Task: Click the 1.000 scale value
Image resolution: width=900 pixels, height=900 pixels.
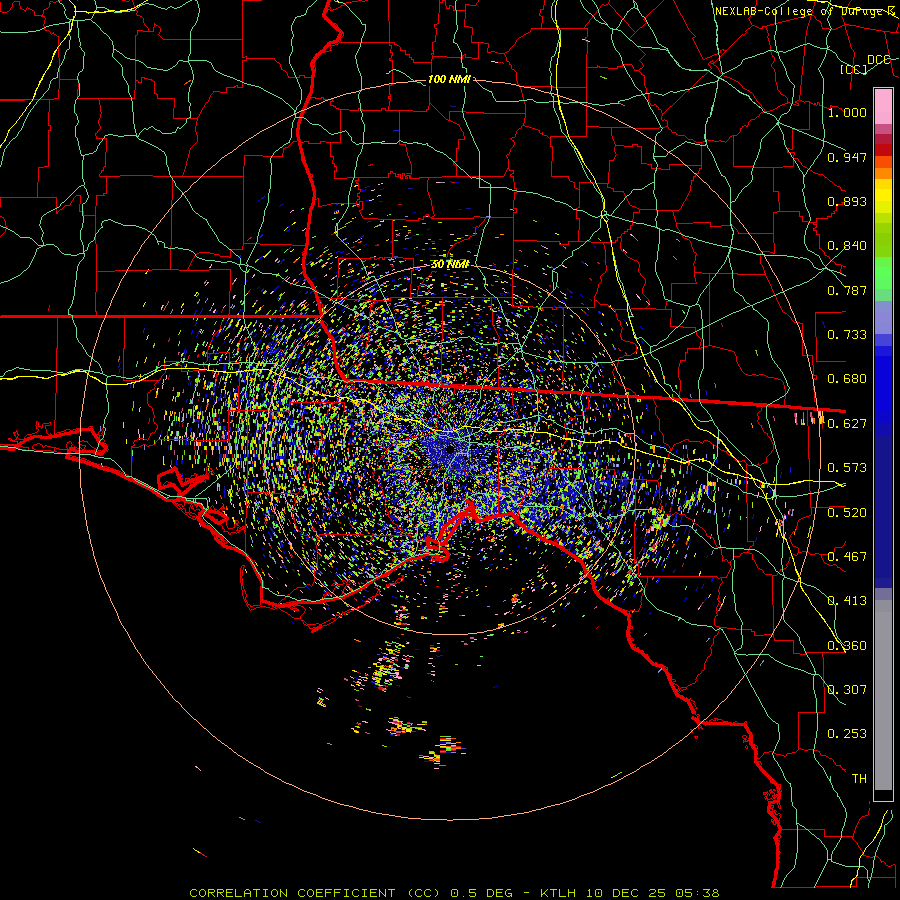Action: click(x=847, y=112)
